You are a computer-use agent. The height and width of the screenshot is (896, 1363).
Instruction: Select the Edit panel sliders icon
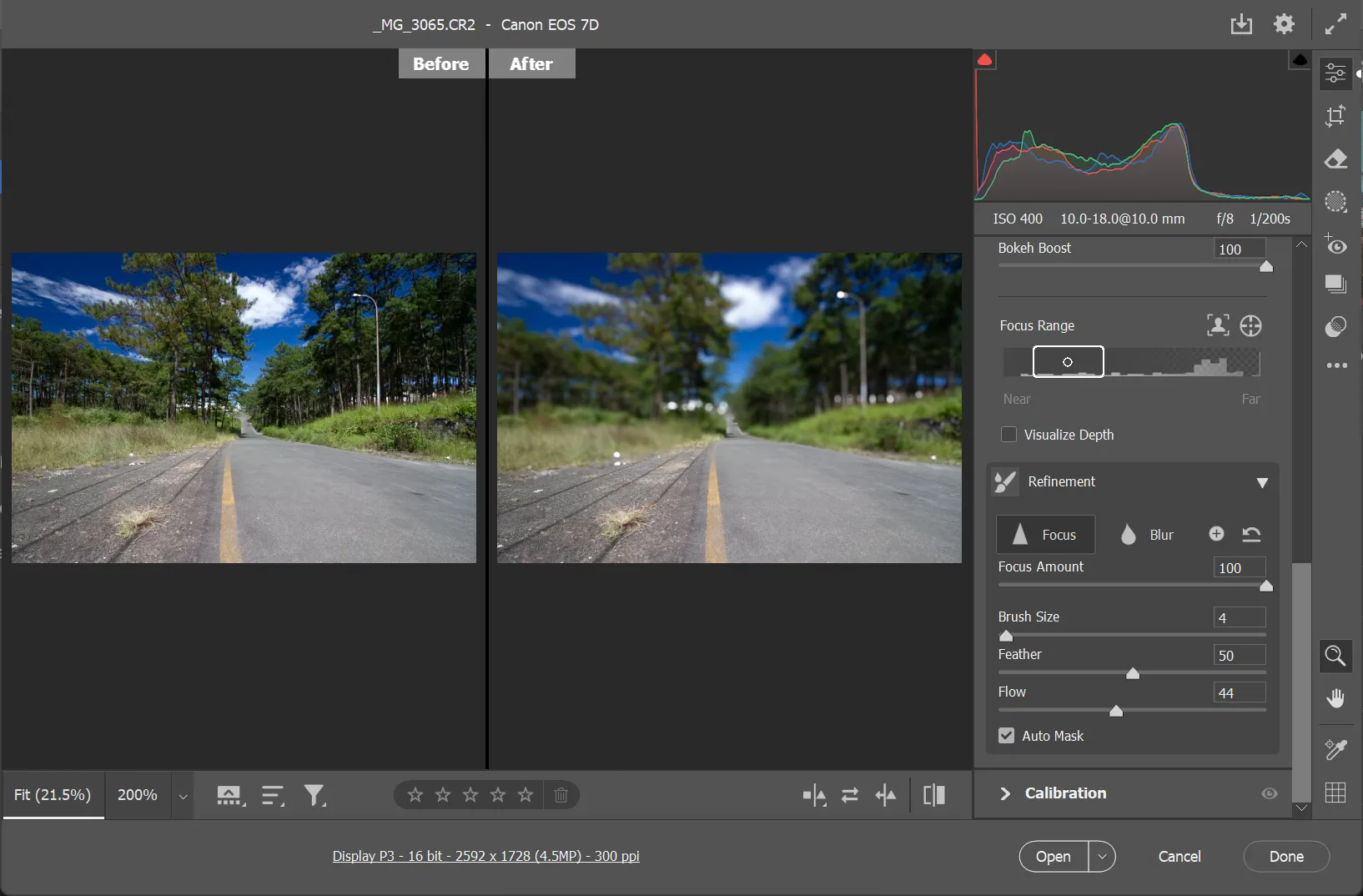point(1336,73)
